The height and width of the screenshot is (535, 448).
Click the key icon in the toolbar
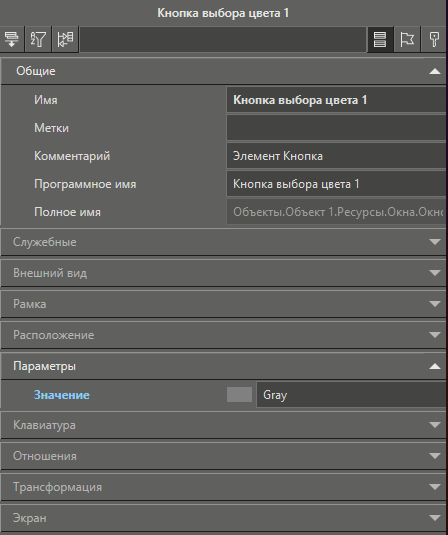(x=434, y=39)
